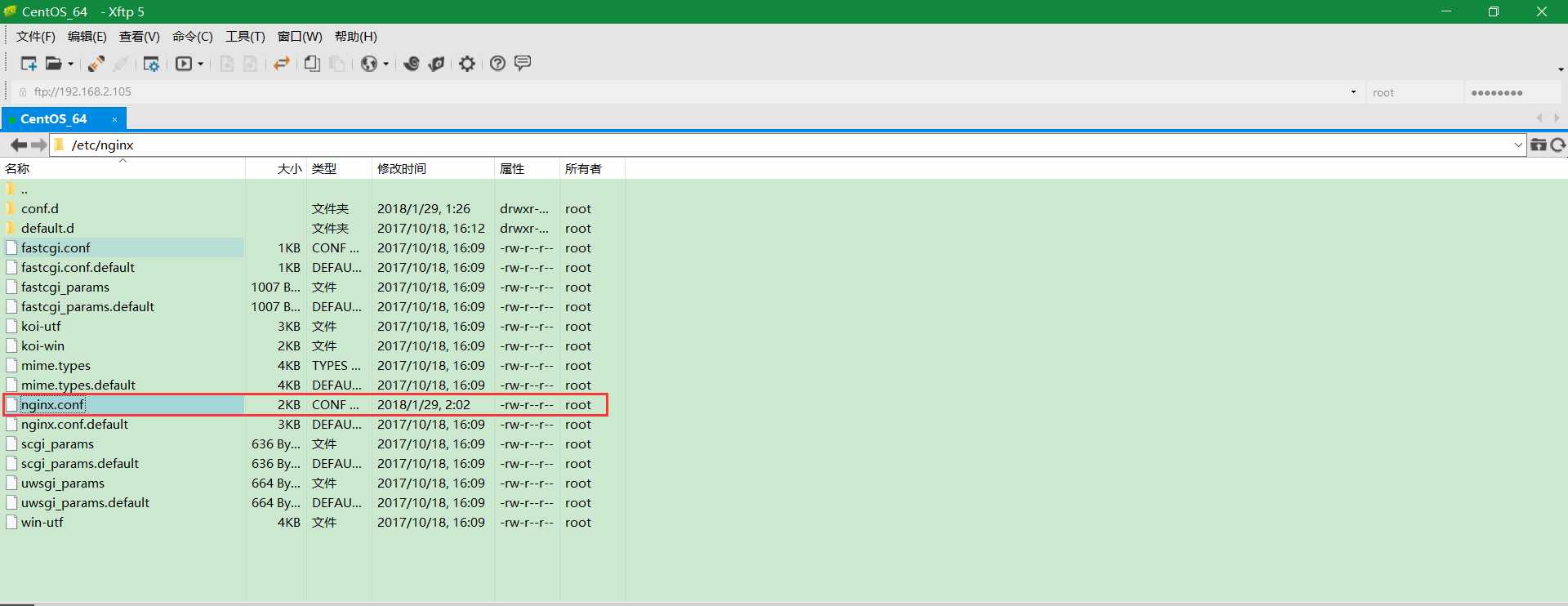Expand the globe icon dropdown arrow
Viewport: 1568px width, 606px height.
coord(386,64)
